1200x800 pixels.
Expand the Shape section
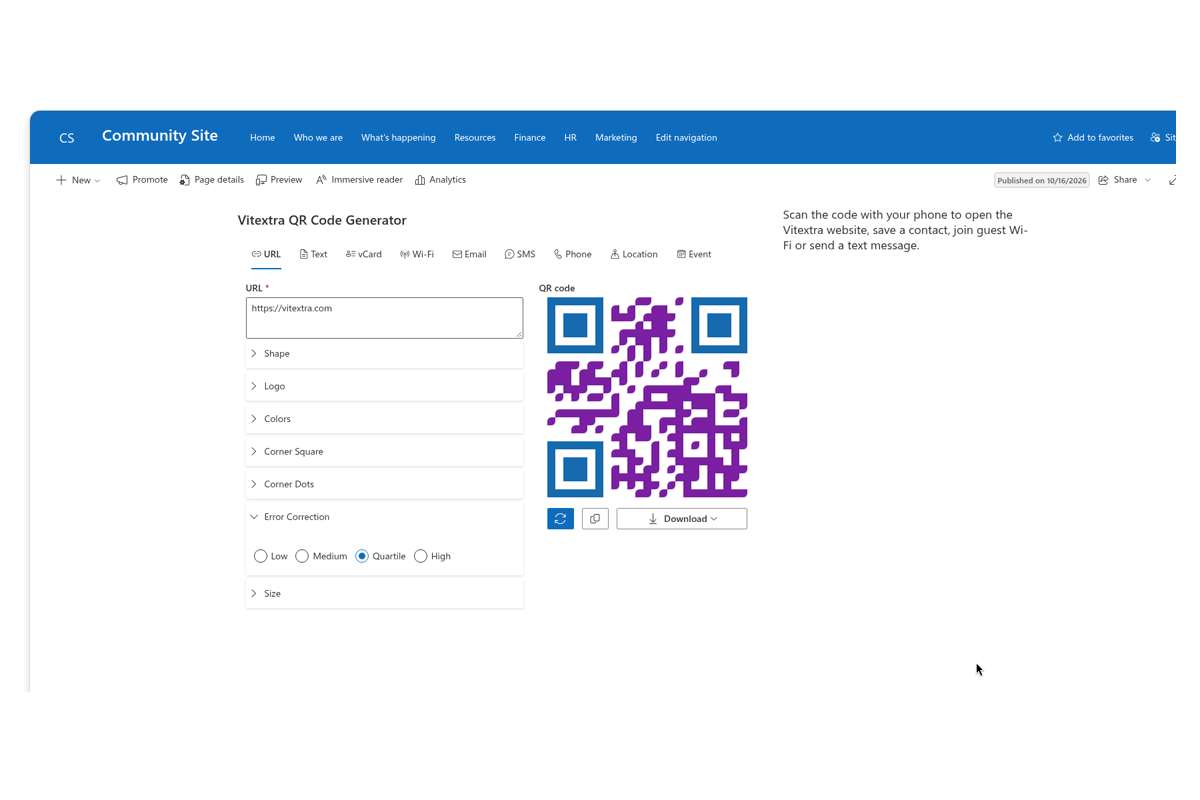(x=384, y=354)
